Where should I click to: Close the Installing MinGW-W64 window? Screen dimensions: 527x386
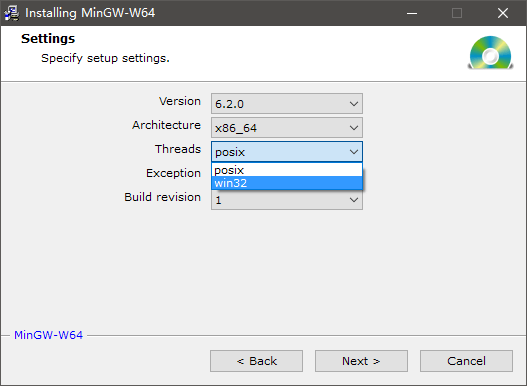pyautogui.click(x=503, y=13)
